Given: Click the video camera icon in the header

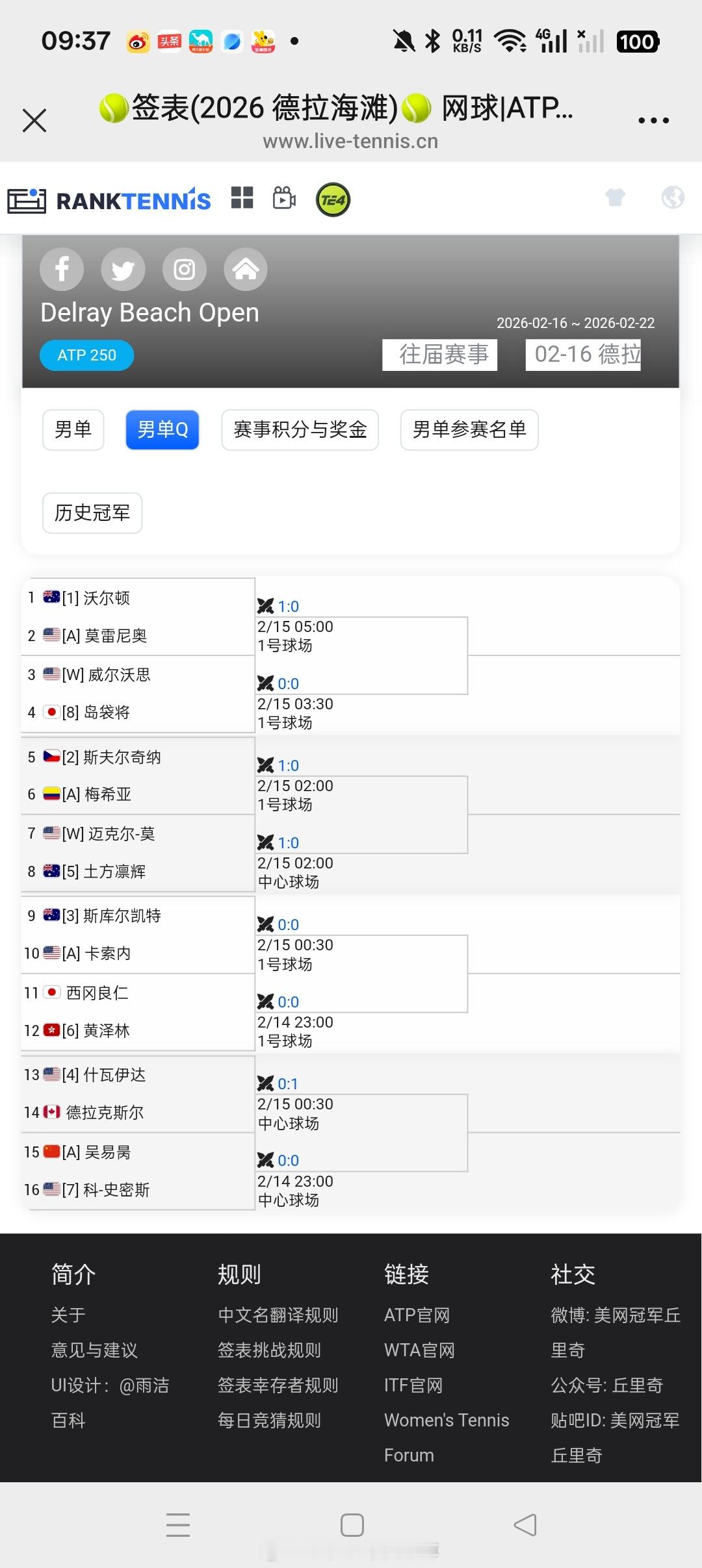Looking at the screenshot, I should point(283,199).
